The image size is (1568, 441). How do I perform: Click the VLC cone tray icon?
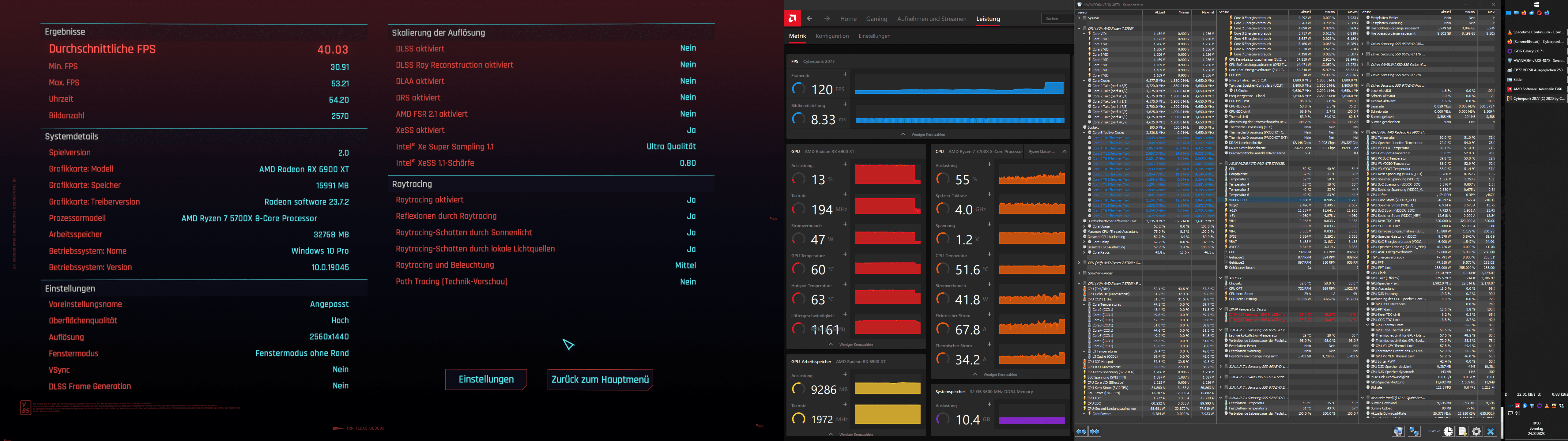point(1547,406)
